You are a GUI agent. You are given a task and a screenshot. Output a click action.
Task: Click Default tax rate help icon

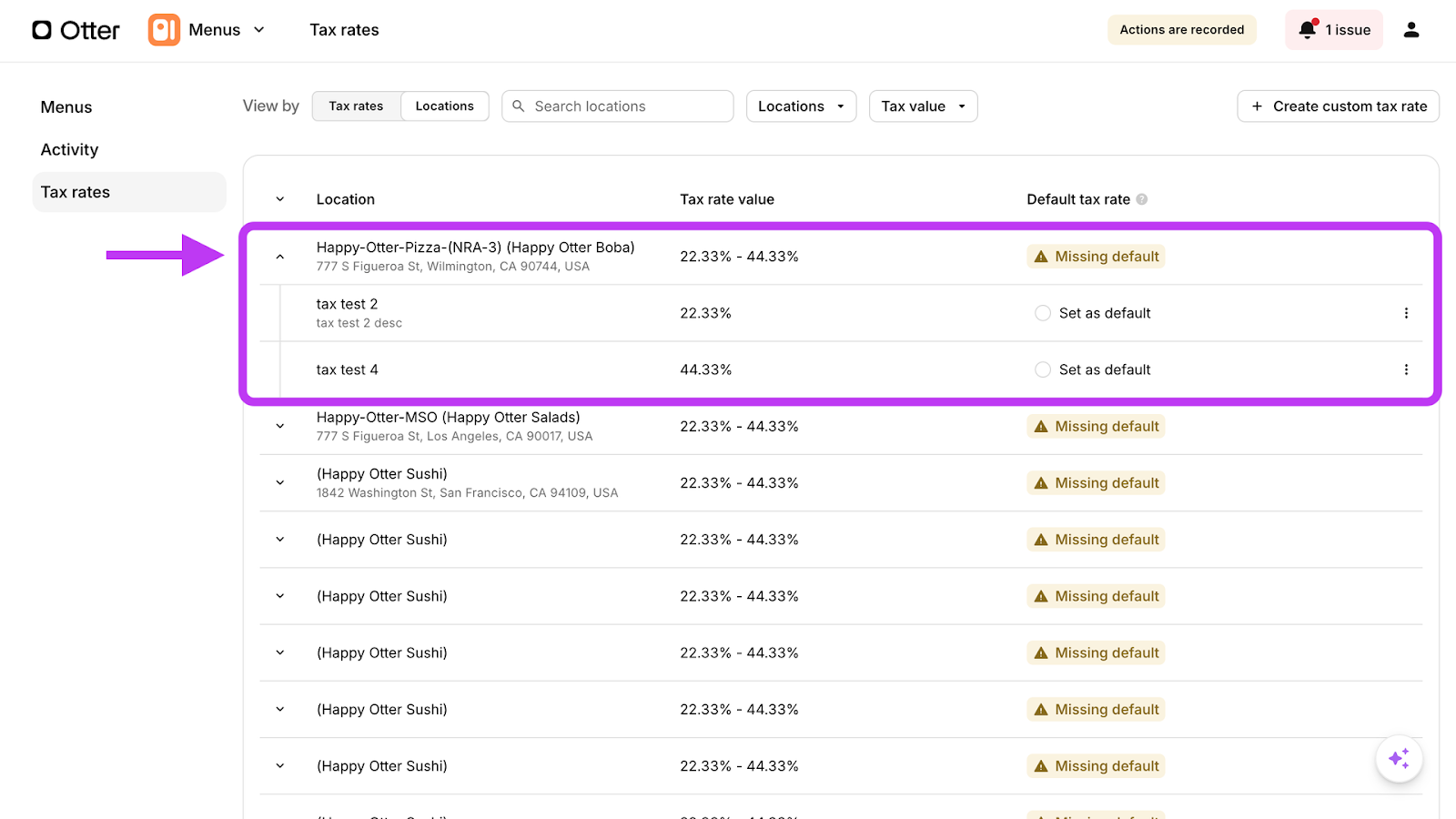[x=1142, y=199]
